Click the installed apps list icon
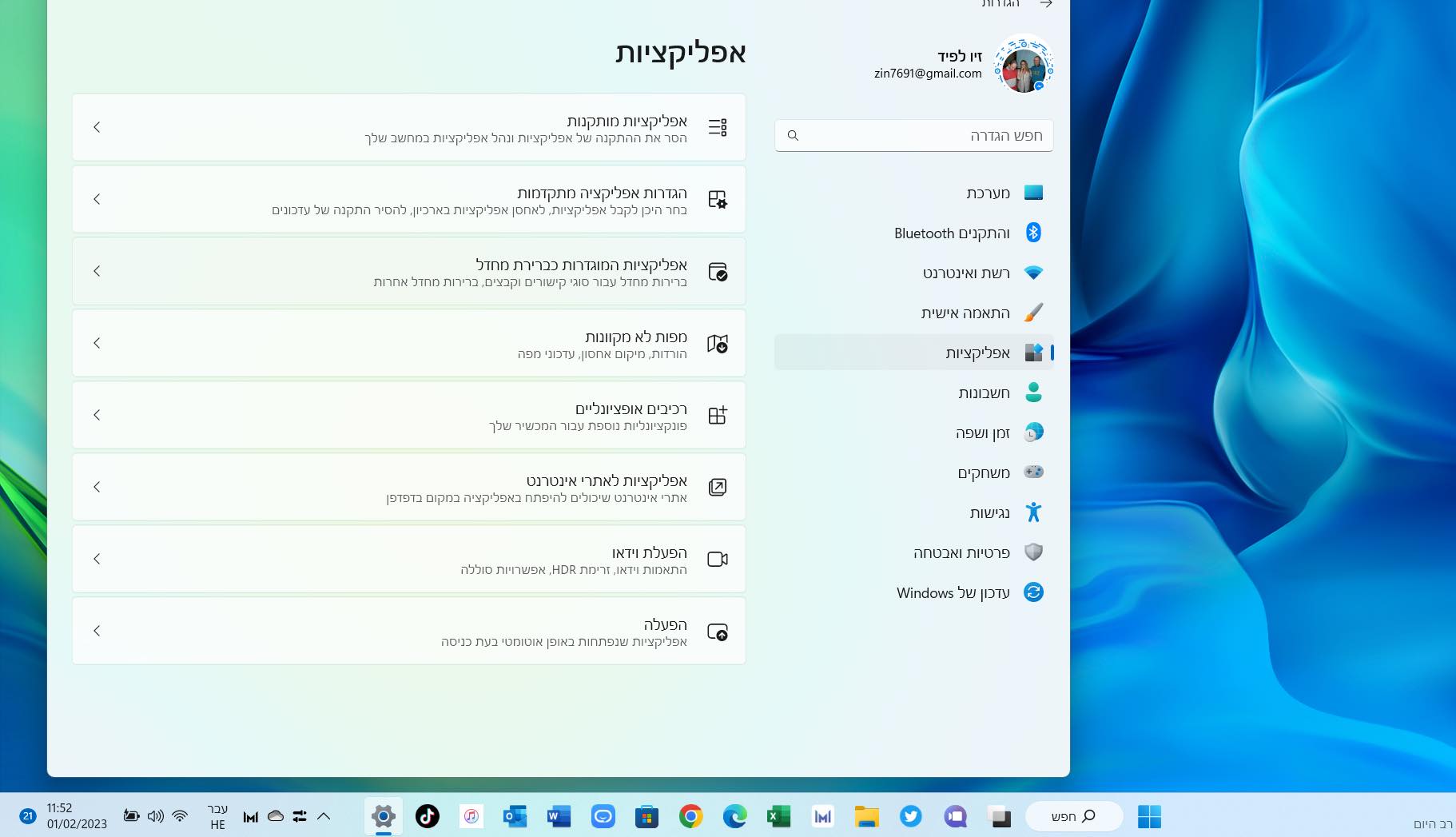Viewport: 1456px width, 837px height. pos(717,127)
